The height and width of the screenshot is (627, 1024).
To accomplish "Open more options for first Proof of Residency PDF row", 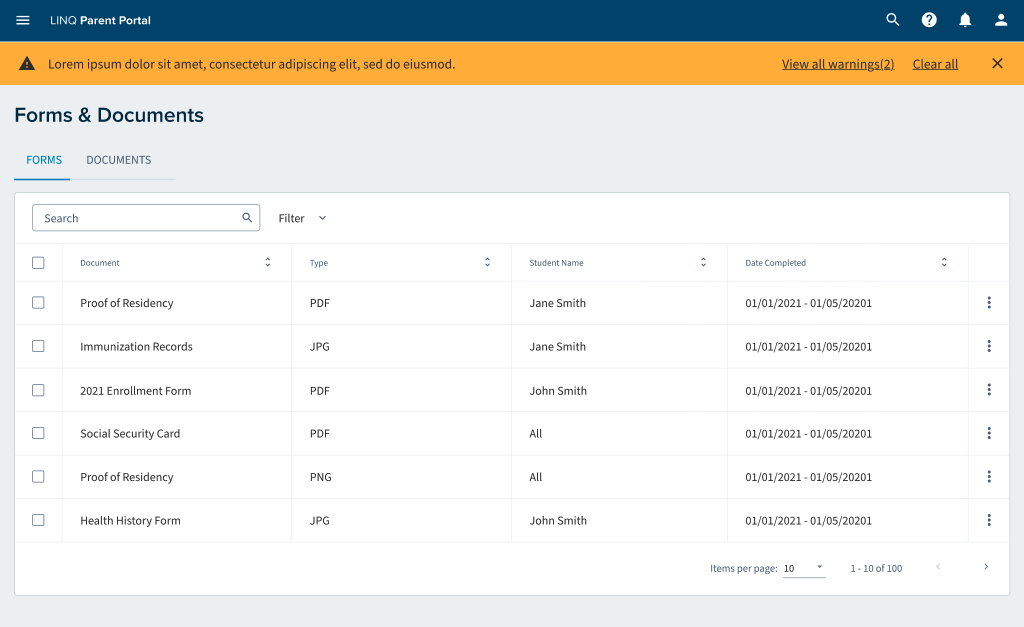I will coord(989,302).
